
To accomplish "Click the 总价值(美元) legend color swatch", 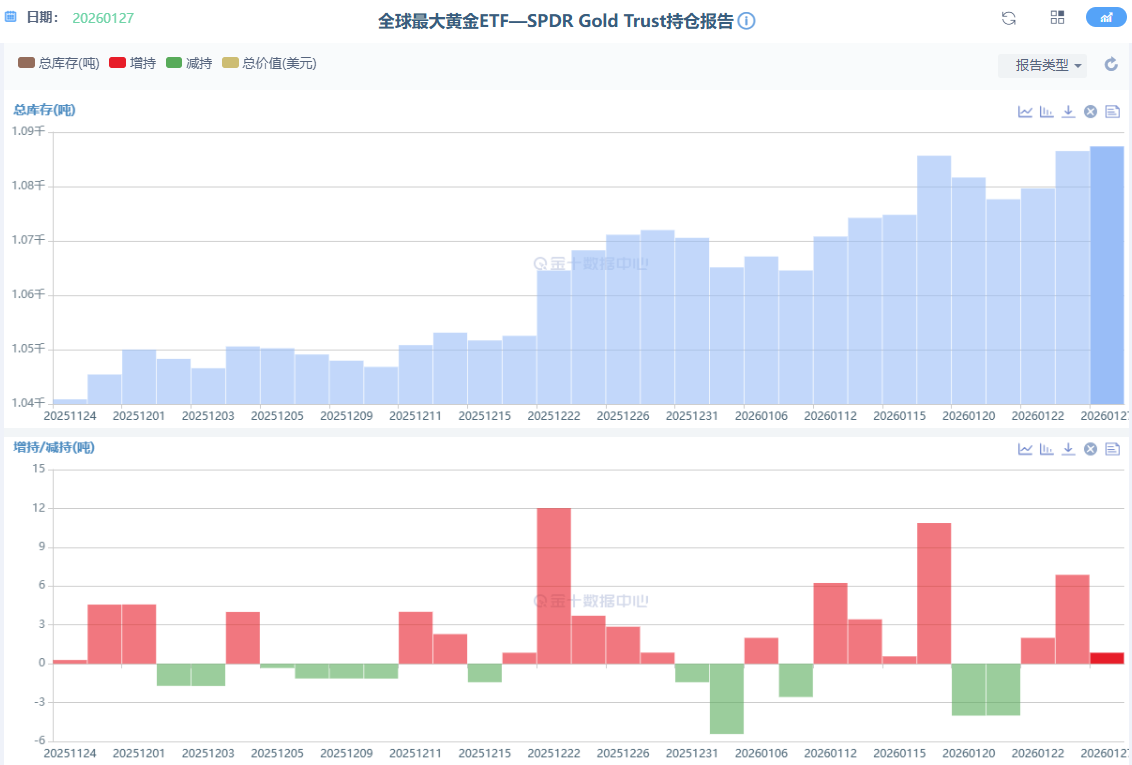I will click(x=230, y=63).
